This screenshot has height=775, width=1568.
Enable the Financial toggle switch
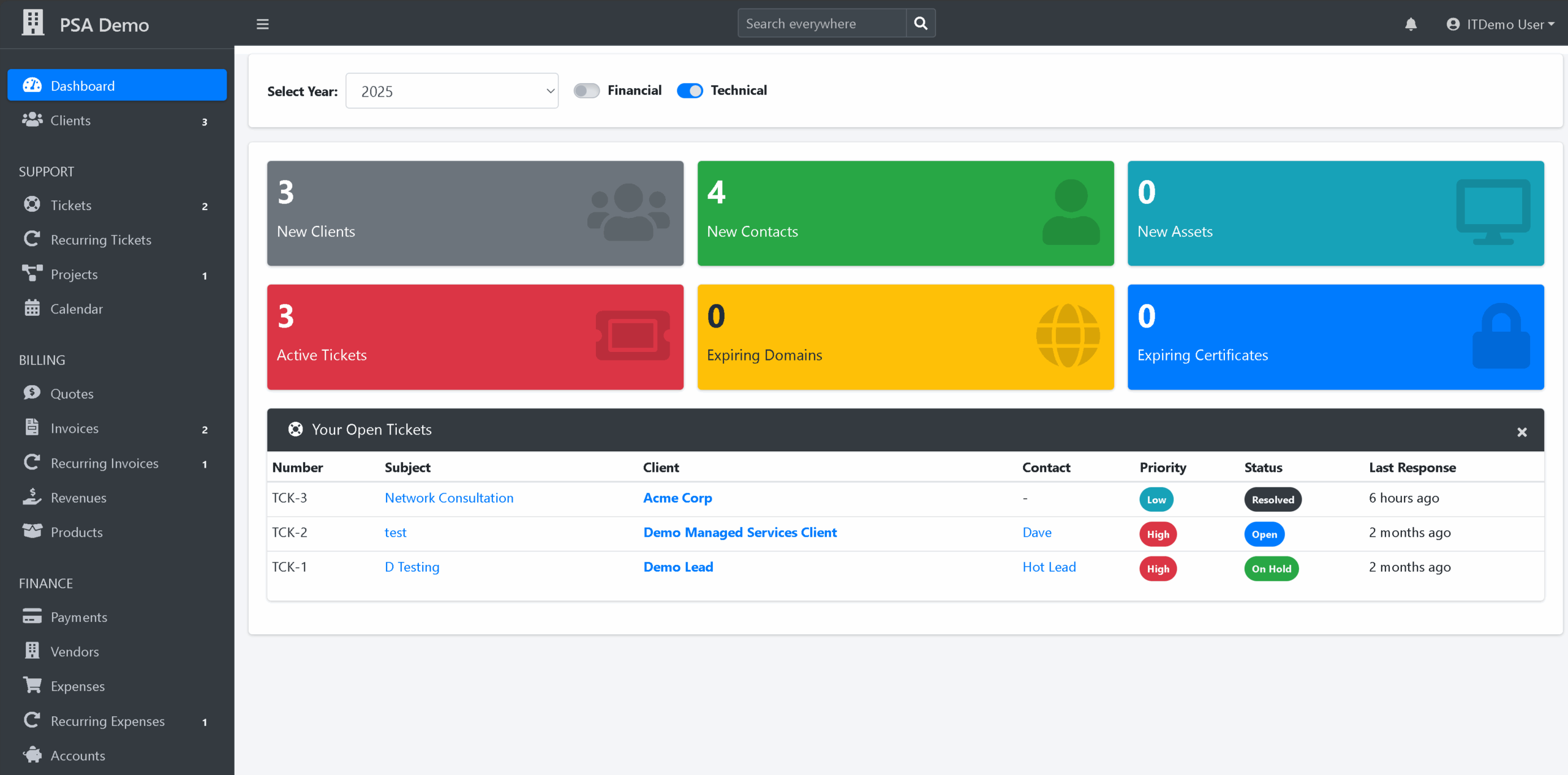(587, 91)
